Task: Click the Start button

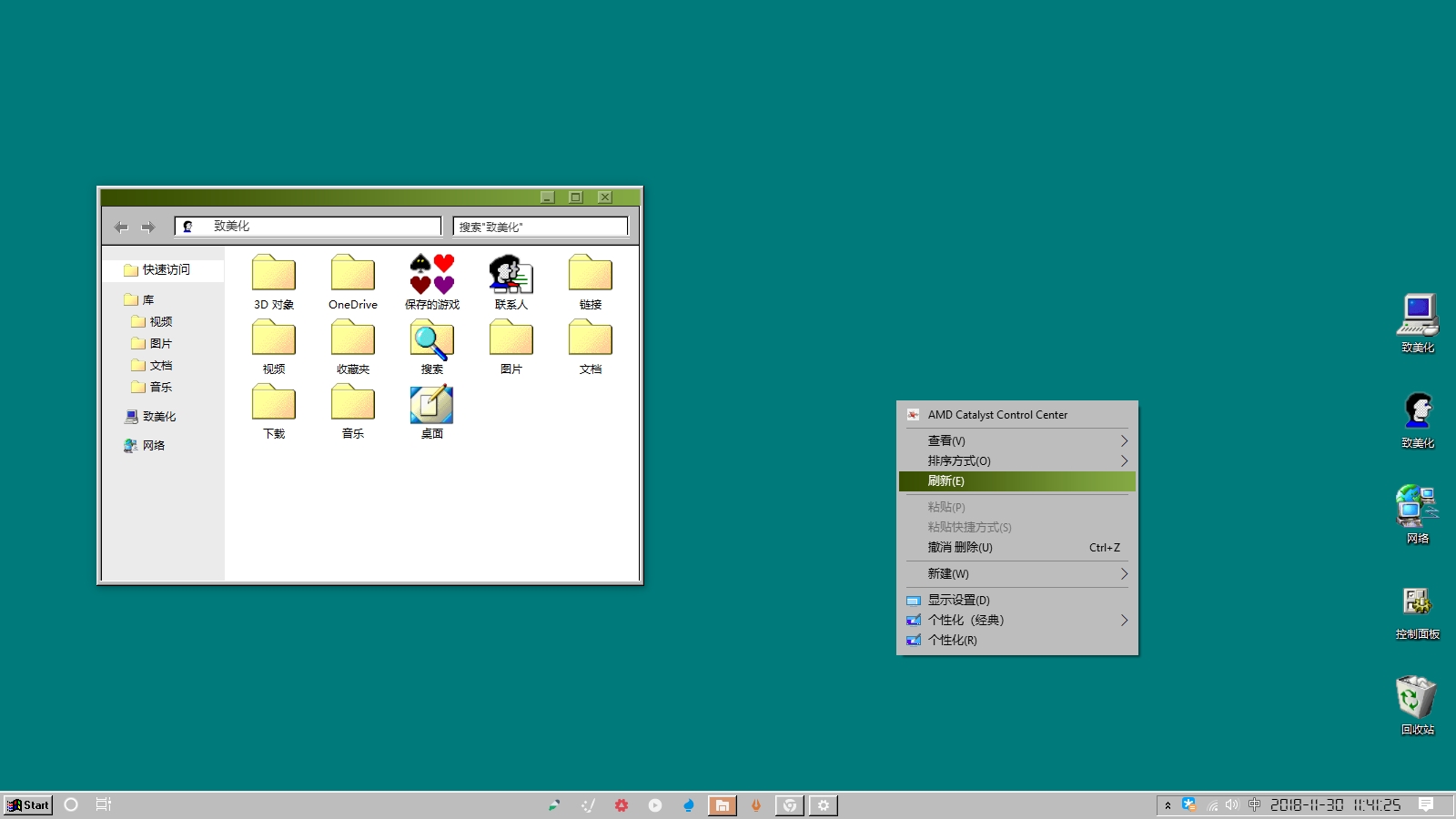Action: (28, 805)
